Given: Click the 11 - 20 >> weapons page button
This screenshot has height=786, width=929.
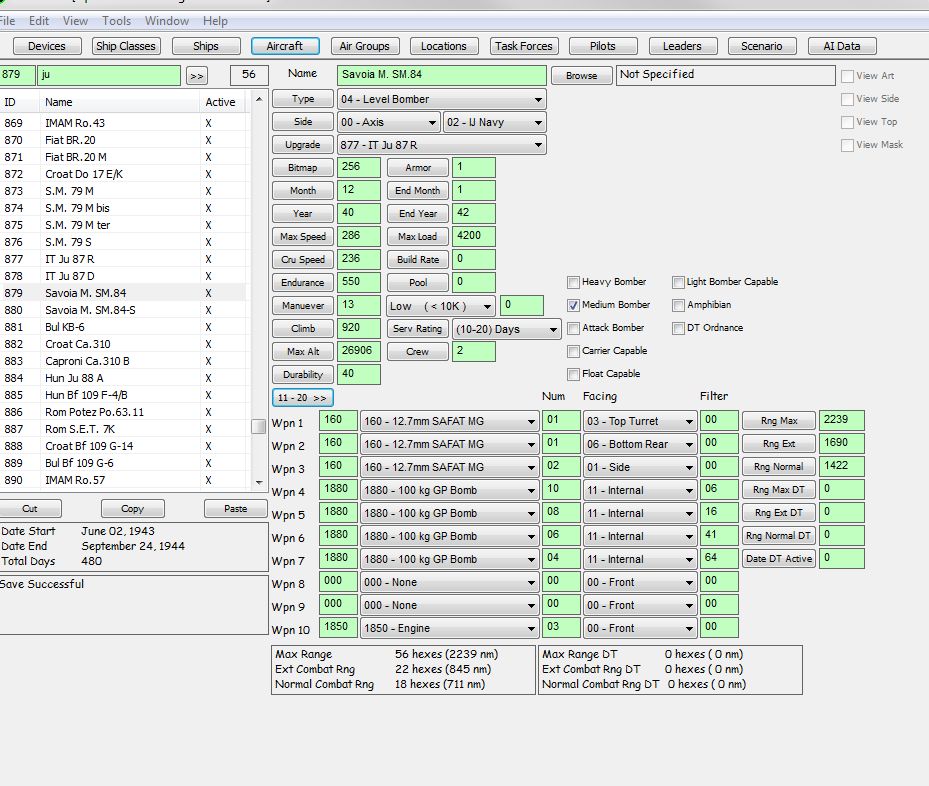Looking at the screenshot, I should click(x=303, y=397).
